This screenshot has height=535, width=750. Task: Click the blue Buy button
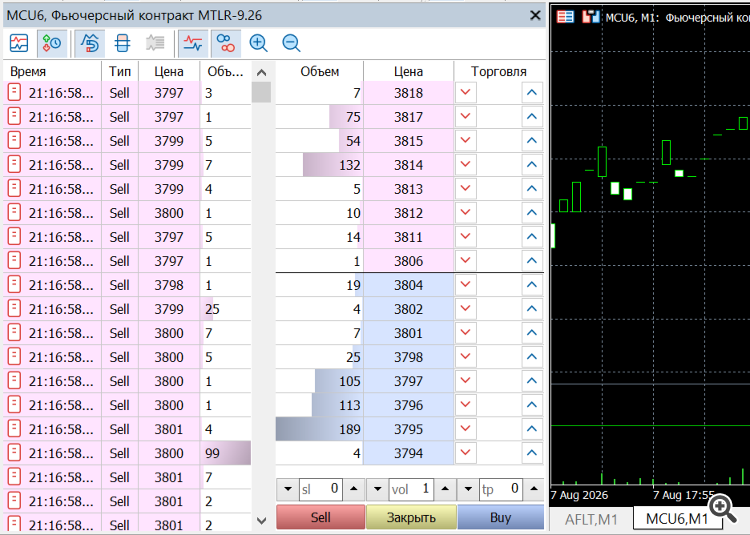500,517
